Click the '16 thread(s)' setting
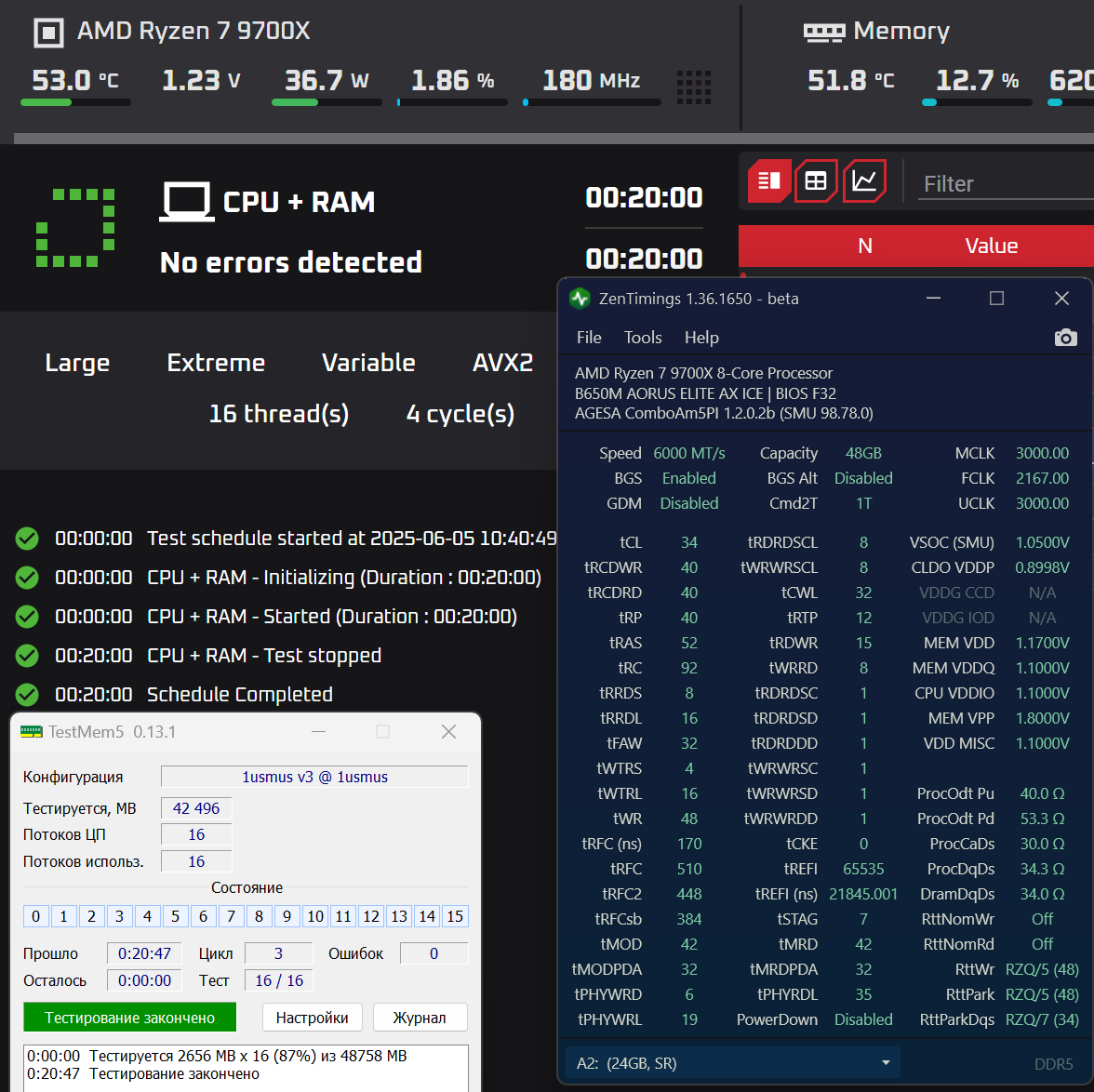Image resolution: width=1094 pixels, height=1092 pixels. (x=279, y=414)
